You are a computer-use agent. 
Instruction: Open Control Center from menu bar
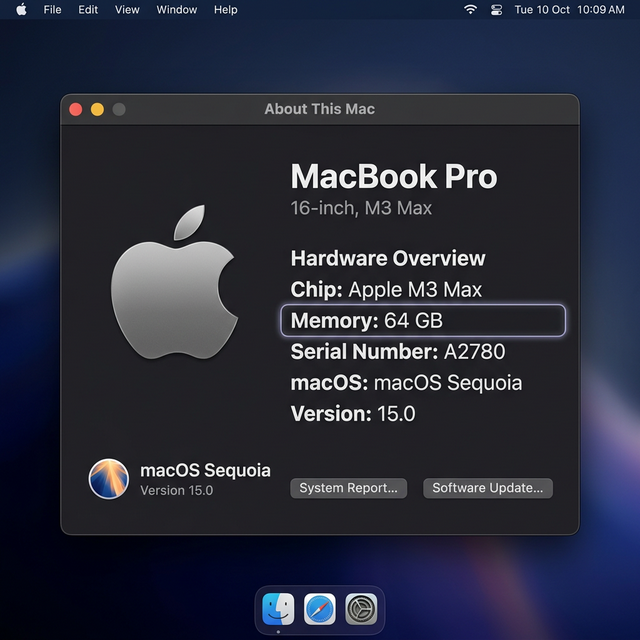coord(496,9)
